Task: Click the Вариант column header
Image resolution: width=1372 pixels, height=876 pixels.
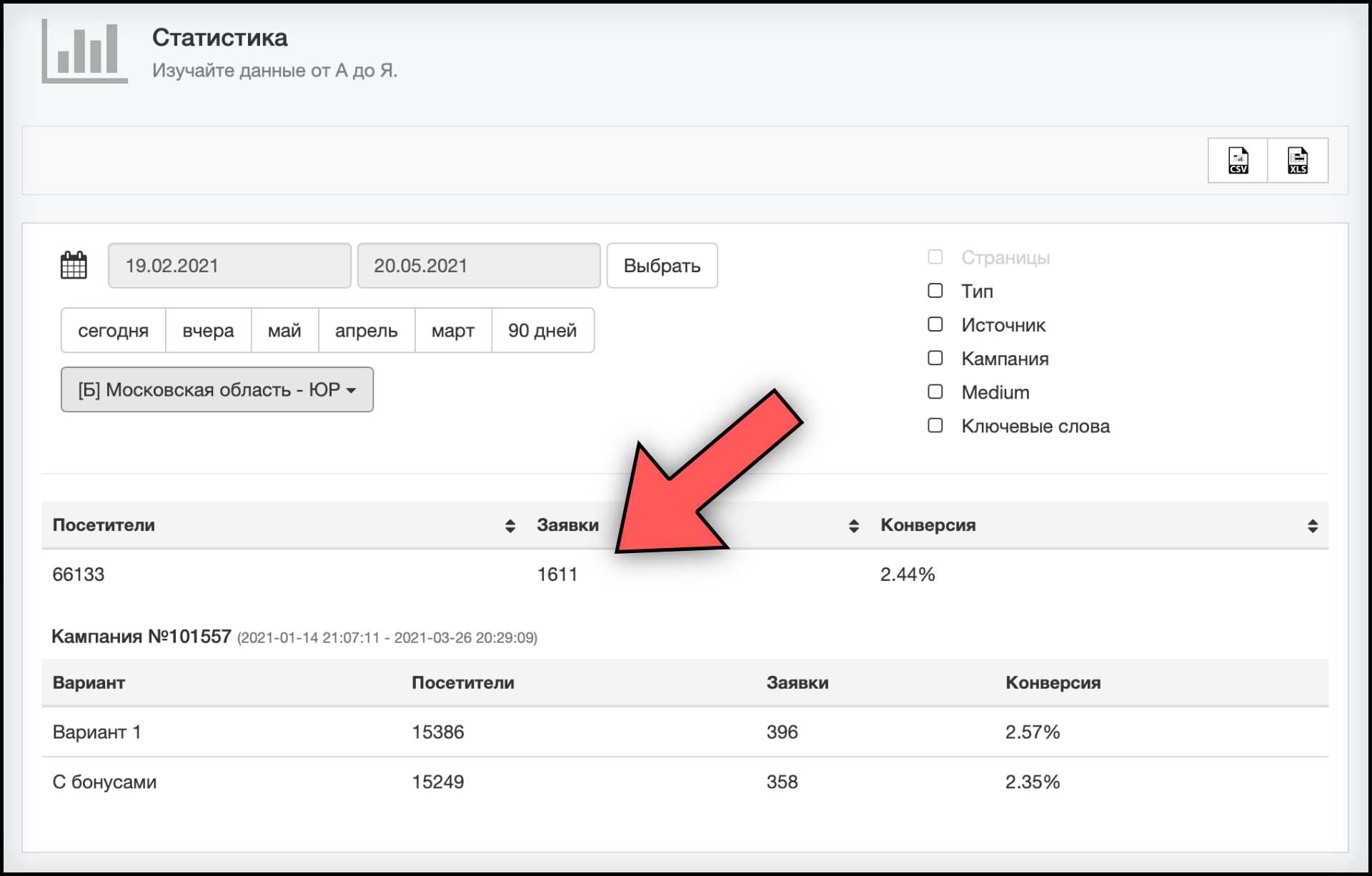Action: pos(89,683)
